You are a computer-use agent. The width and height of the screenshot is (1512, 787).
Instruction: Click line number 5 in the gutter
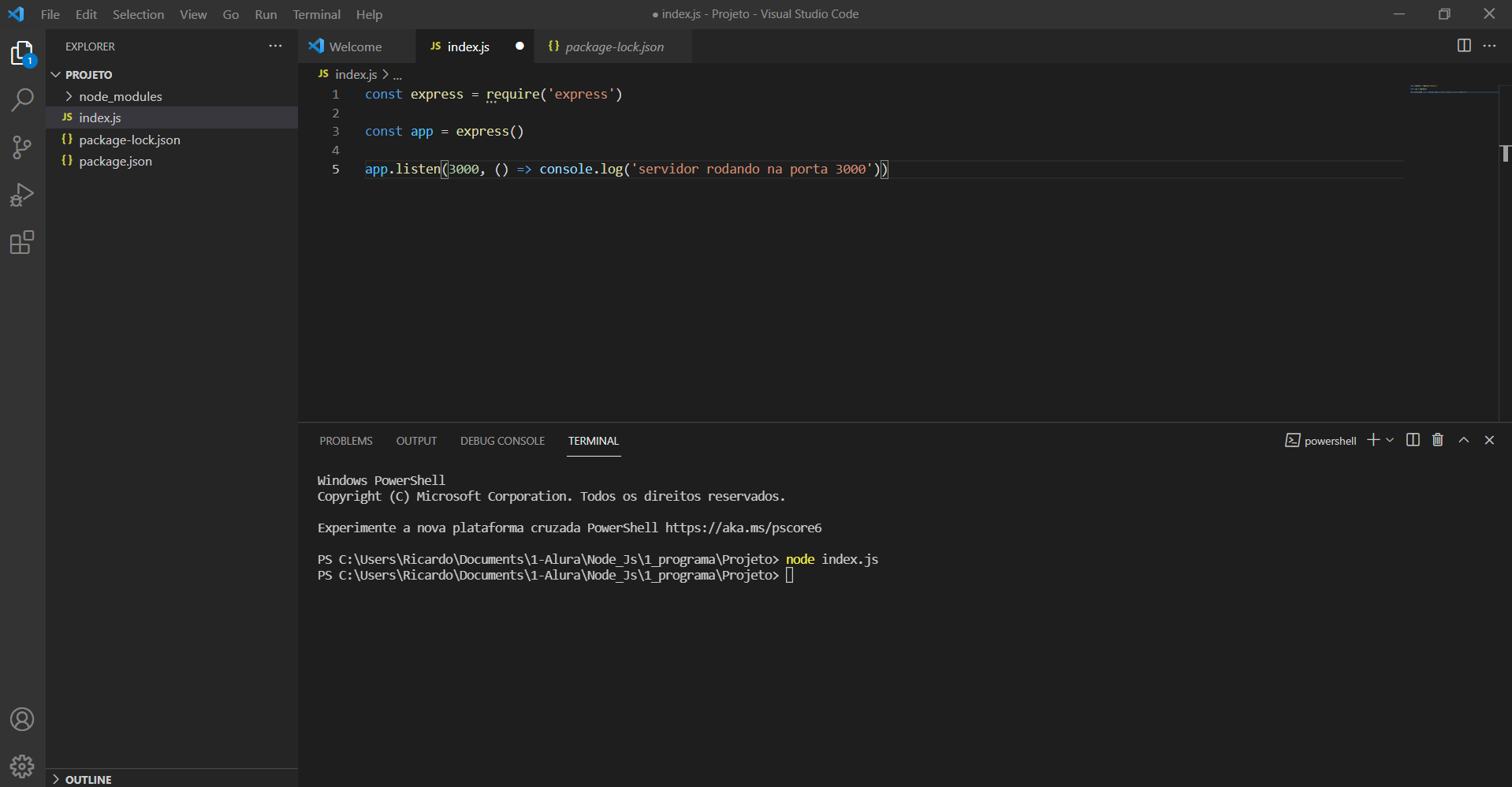335,169
